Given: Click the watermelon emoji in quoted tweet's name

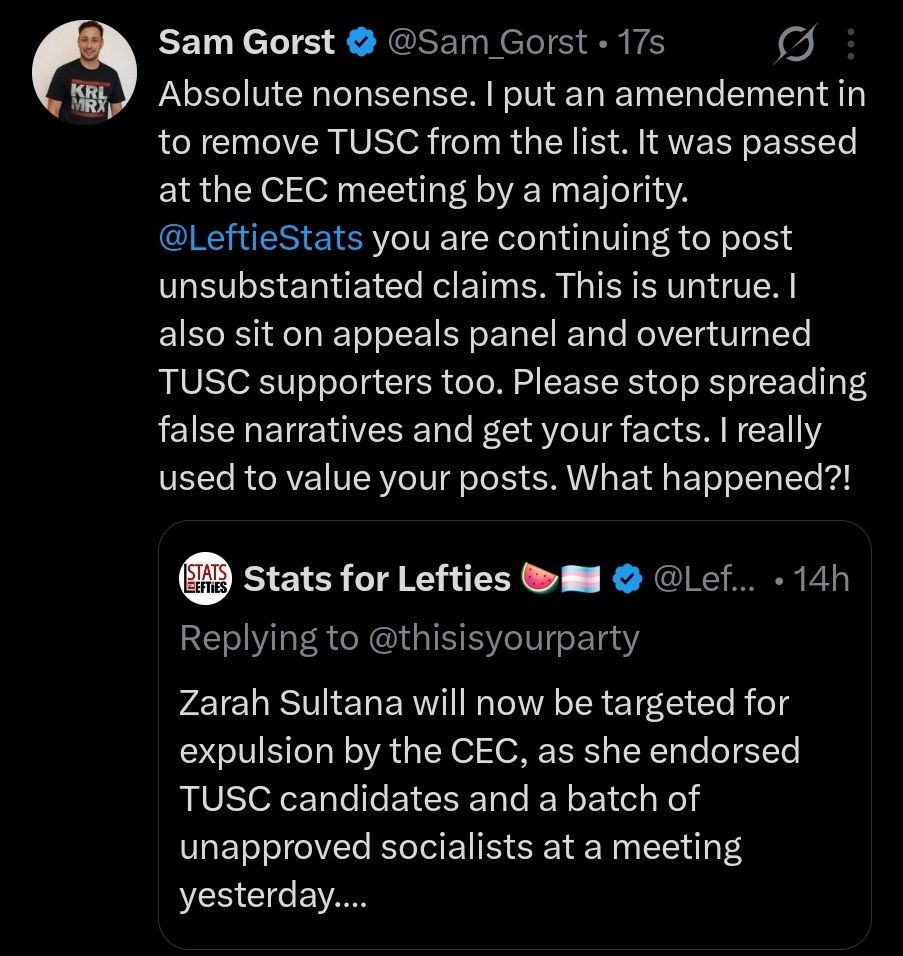Looking at the screenshot, I should pos(539,578).
